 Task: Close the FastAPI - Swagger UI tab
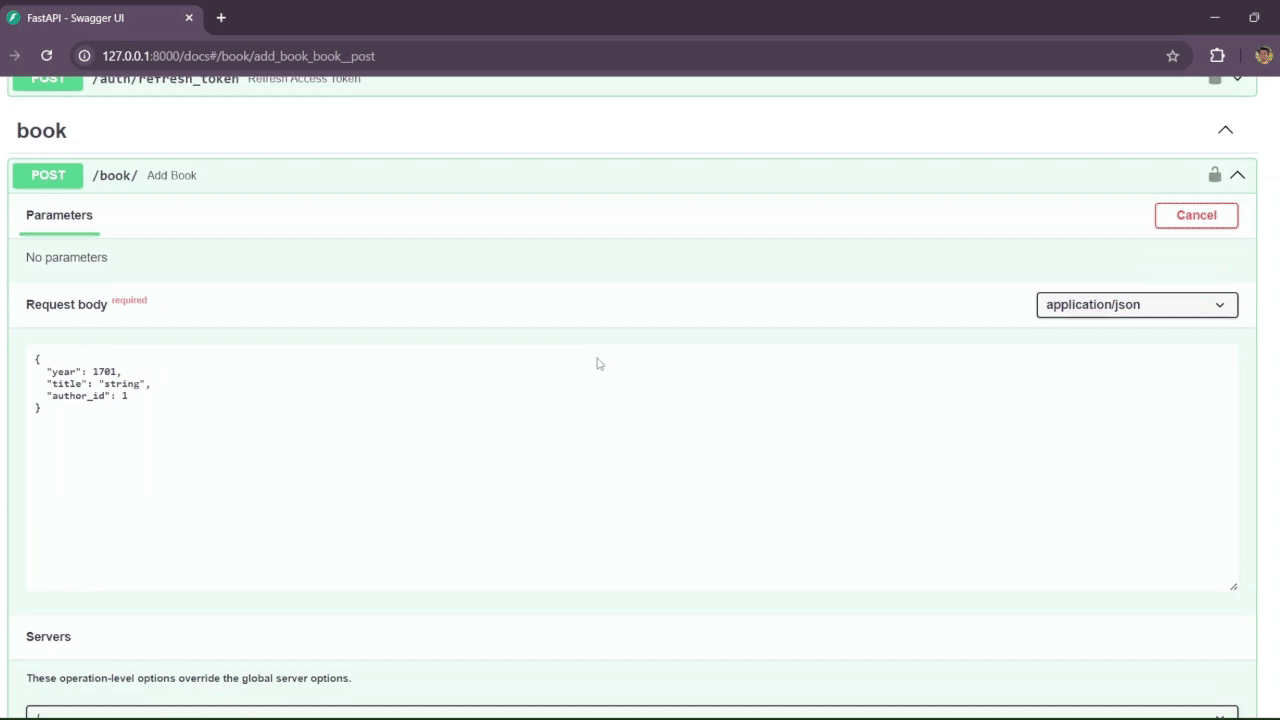[189, 18]
